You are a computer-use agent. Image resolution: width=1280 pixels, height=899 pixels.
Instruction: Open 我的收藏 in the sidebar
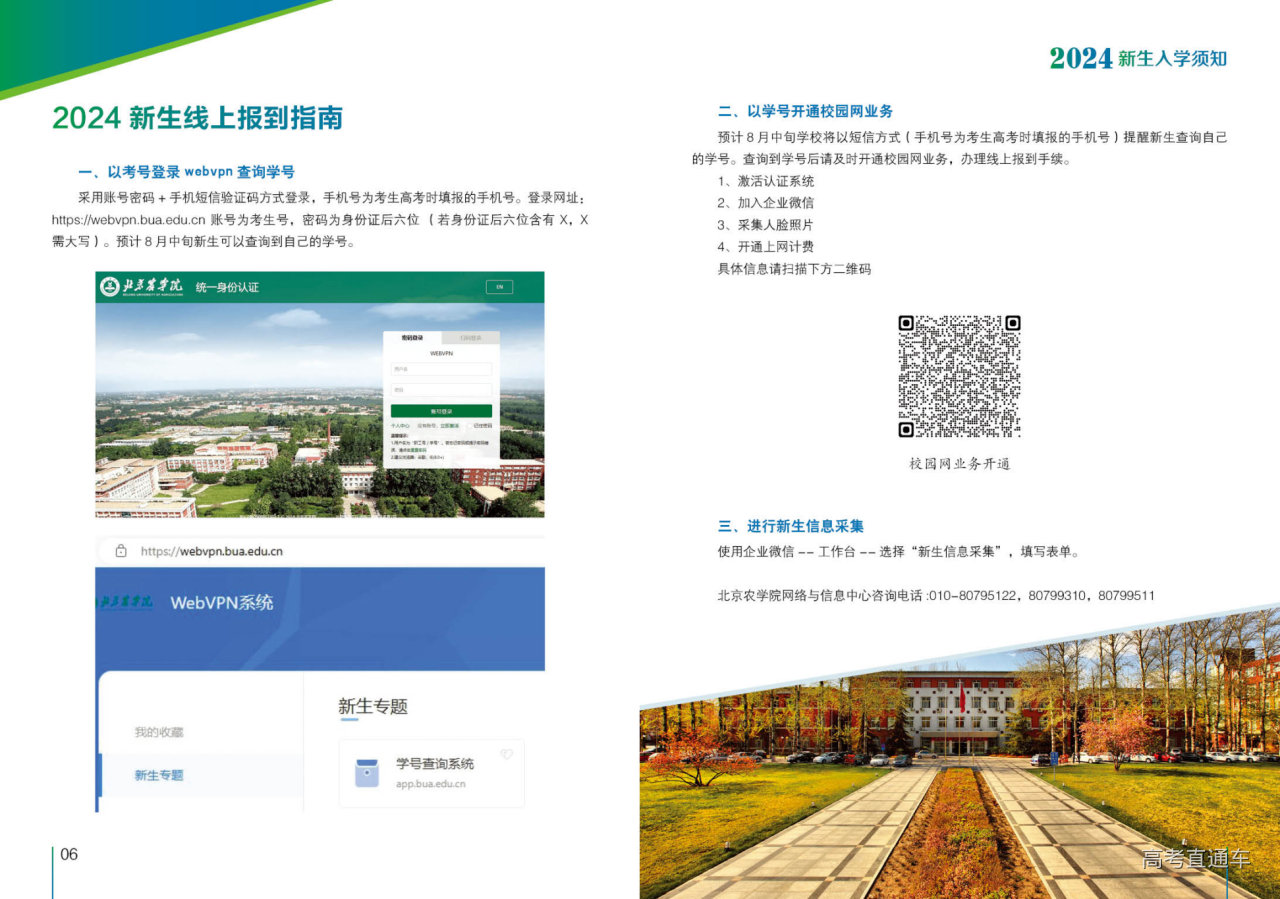[159, 732]
